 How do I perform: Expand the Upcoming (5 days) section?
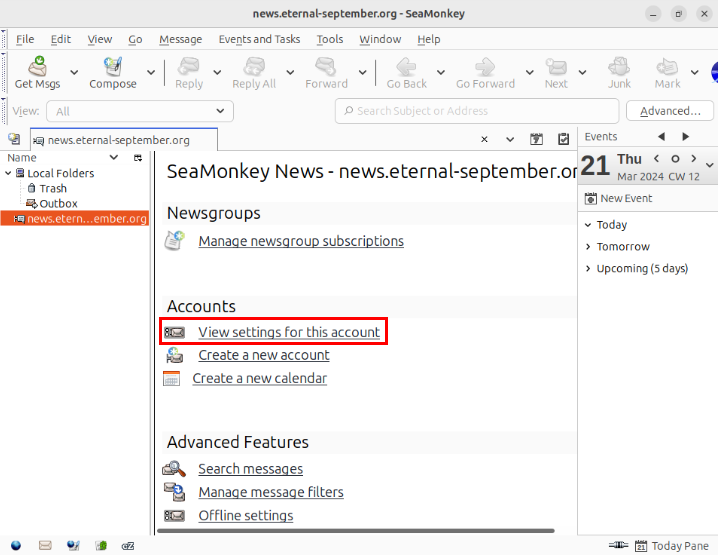point(588,268)
